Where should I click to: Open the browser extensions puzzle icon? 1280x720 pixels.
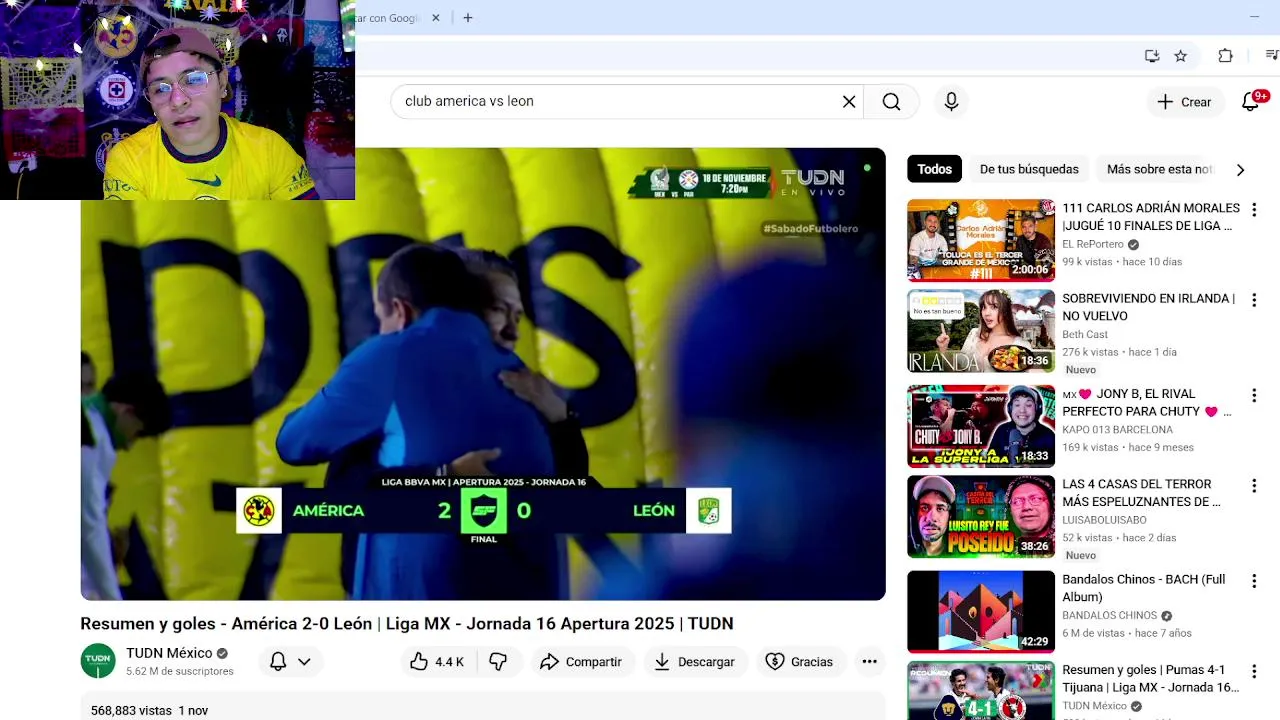pyautogui.click(x=1225, y=56)
